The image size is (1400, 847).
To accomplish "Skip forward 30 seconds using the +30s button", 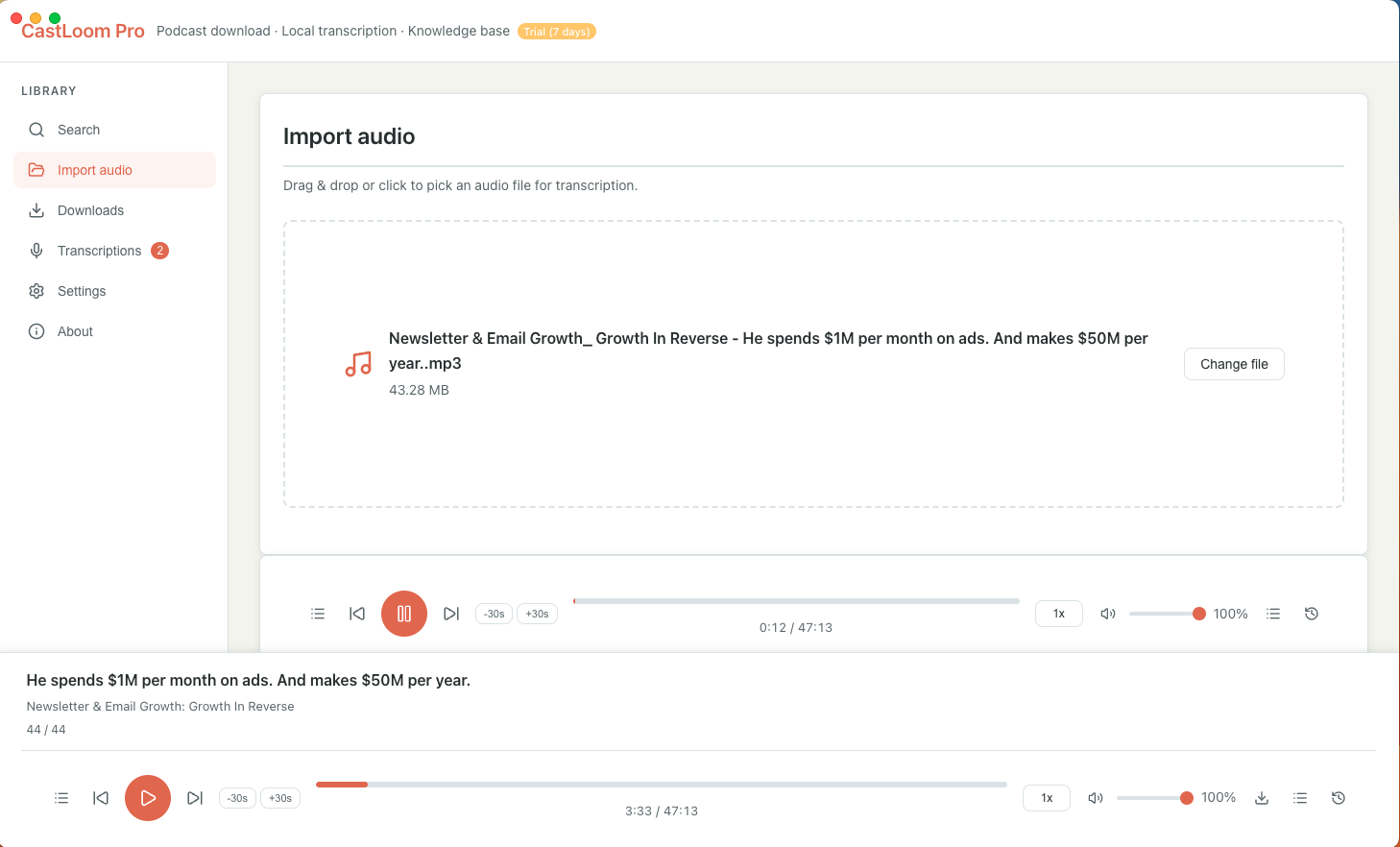I will point(537,613).
